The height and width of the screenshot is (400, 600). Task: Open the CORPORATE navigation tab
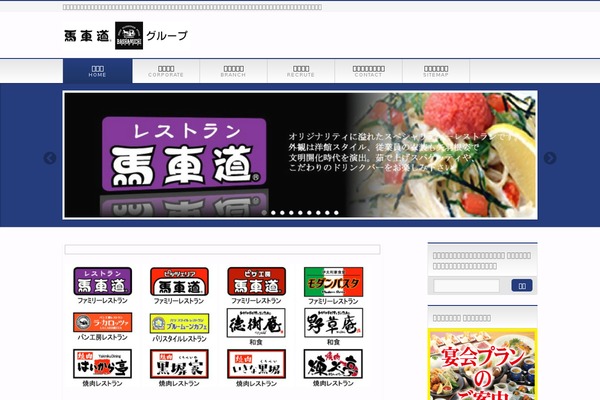166,71
